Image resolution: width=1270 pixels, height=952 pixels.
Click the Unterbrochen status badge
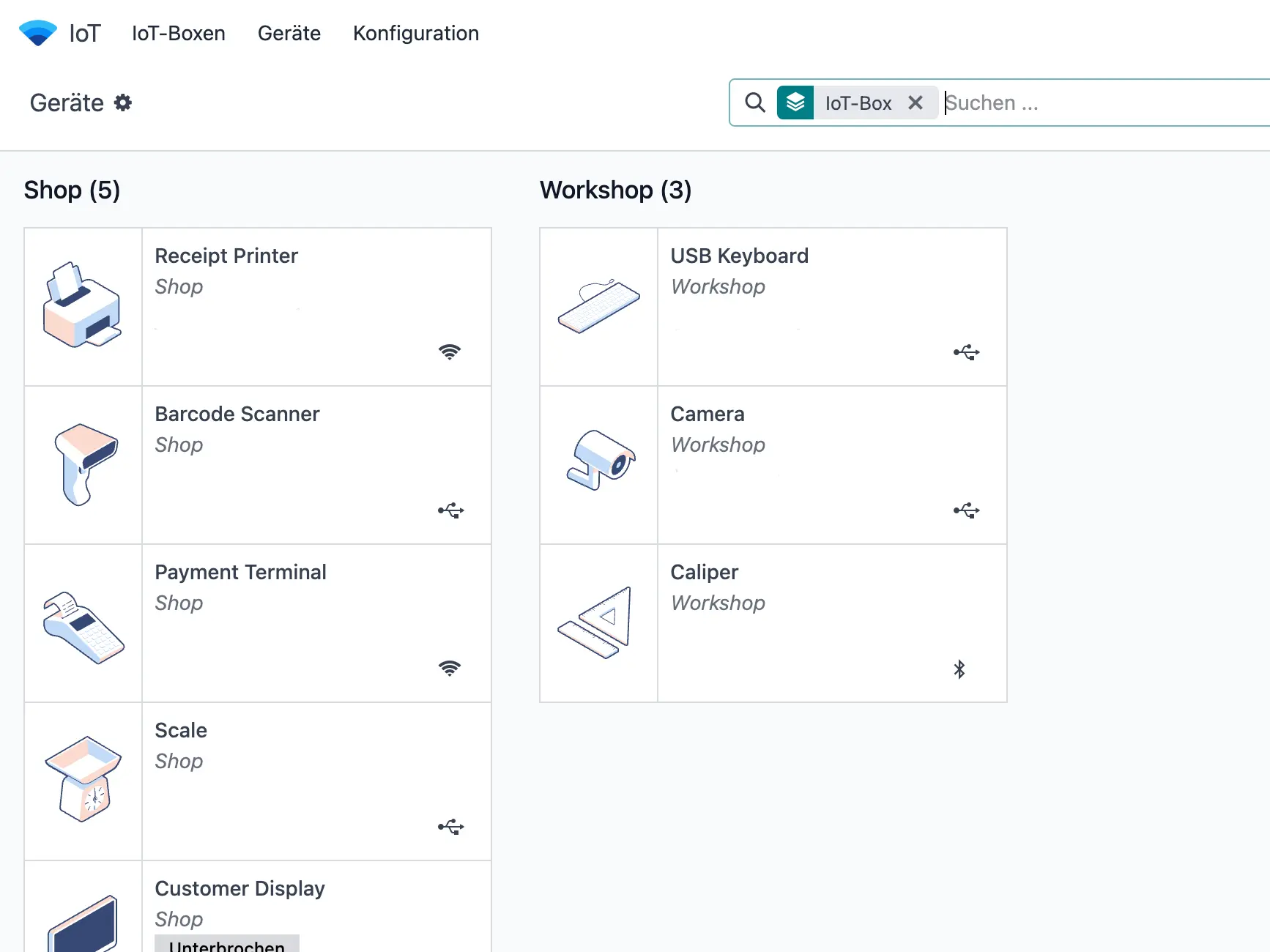click(226, 945)
